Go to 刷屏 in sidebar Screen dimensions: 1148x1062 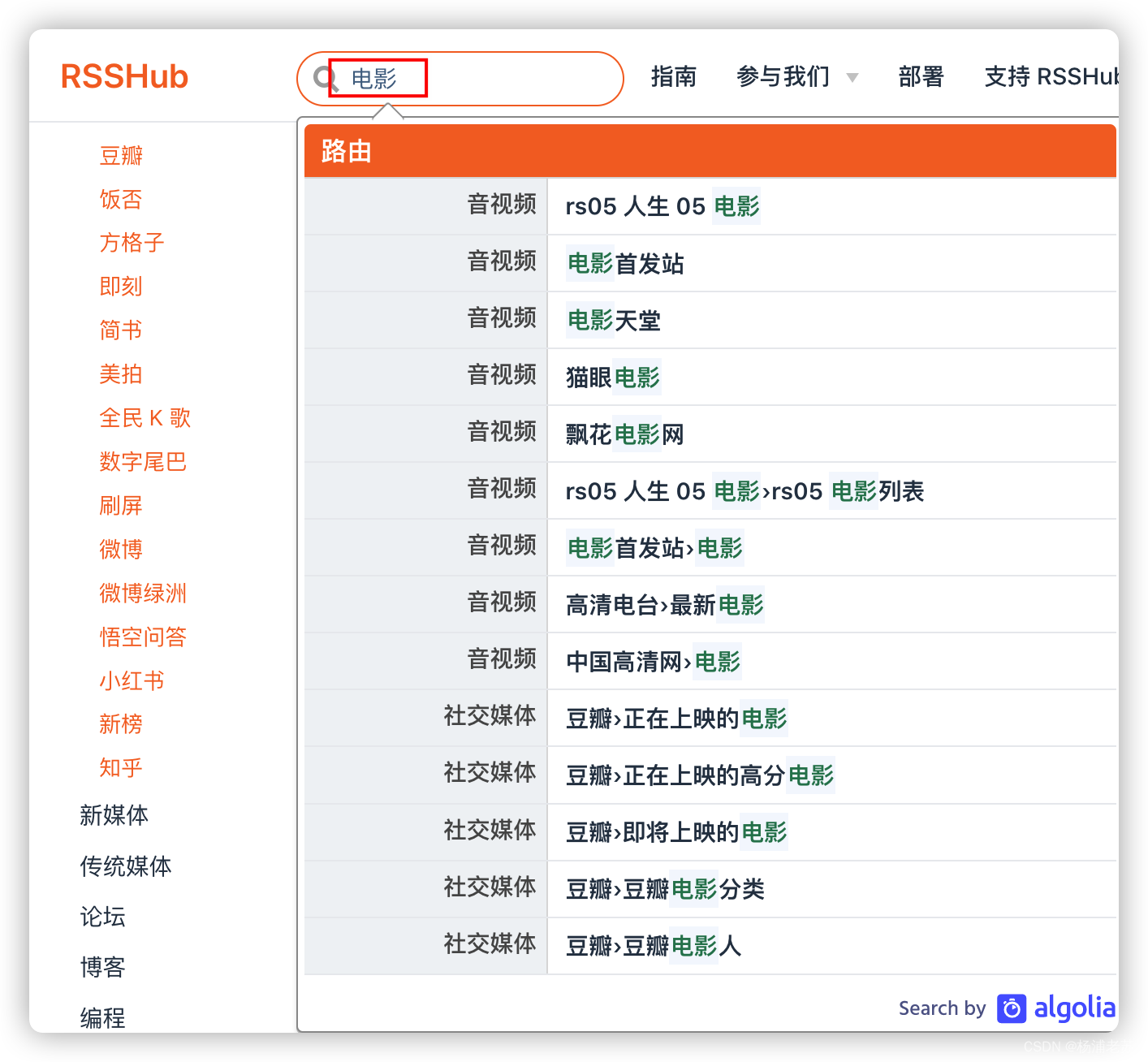click(x=121, y=505)
